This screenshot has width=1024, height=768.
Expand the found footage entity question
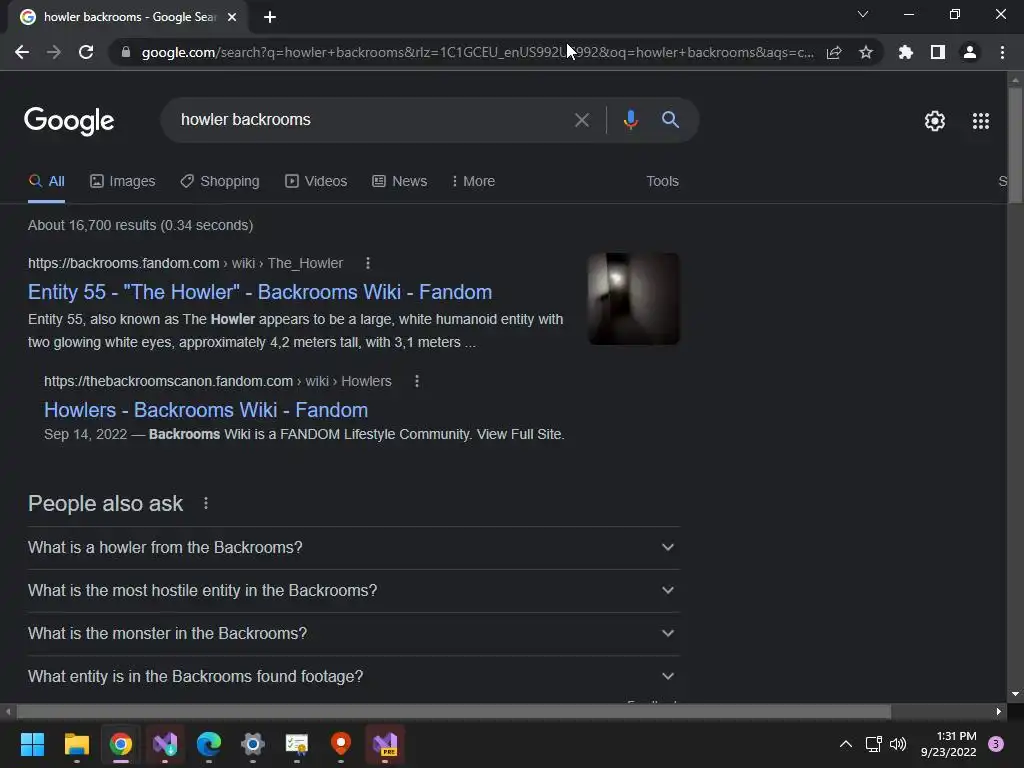coord(353,677)
